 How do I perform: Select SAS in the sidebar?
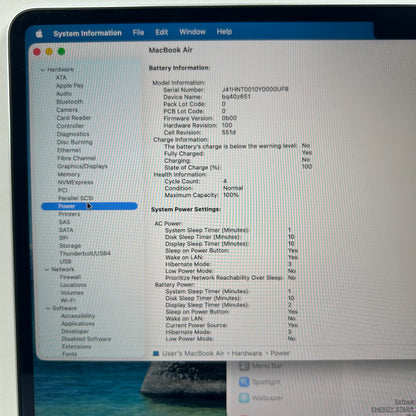tap(64, 222)
